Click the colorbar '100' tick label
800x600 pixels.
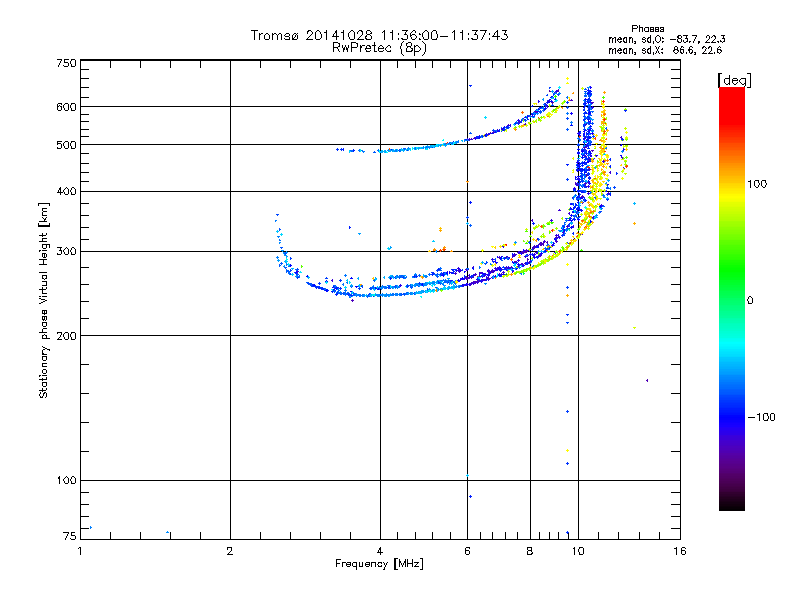click(757, 184)
